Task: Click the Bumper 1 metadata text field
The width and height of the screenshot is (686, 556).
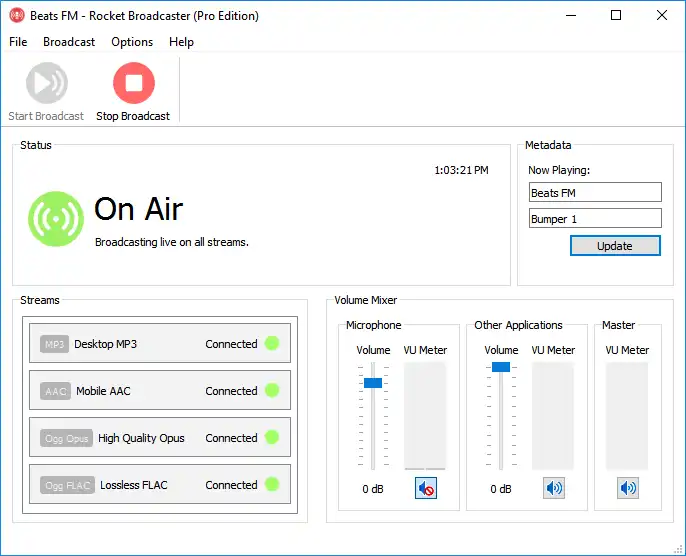Action: coord(595,218)
